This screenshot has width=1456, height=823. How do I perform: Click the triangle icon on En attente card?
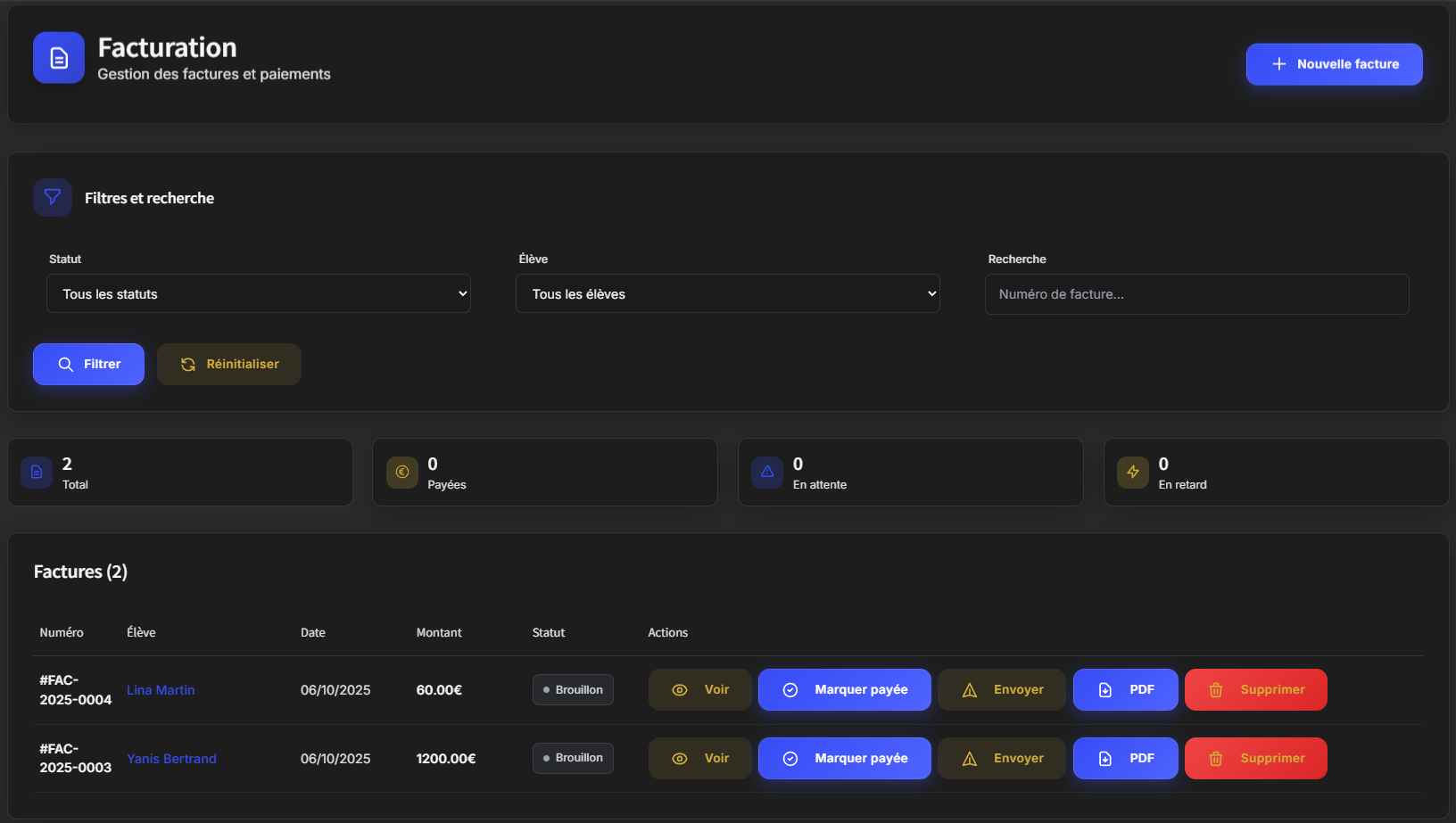[767, 472]
